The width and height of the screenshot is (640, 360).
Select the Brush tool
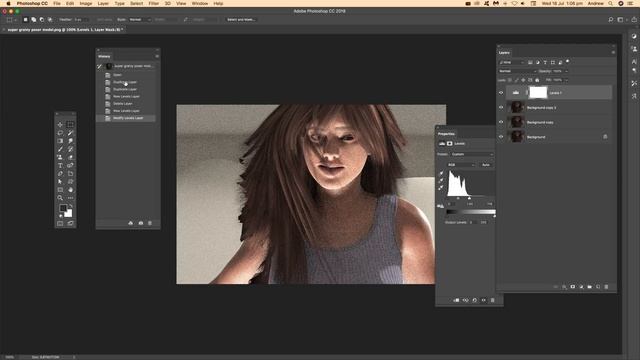[60, 149]
